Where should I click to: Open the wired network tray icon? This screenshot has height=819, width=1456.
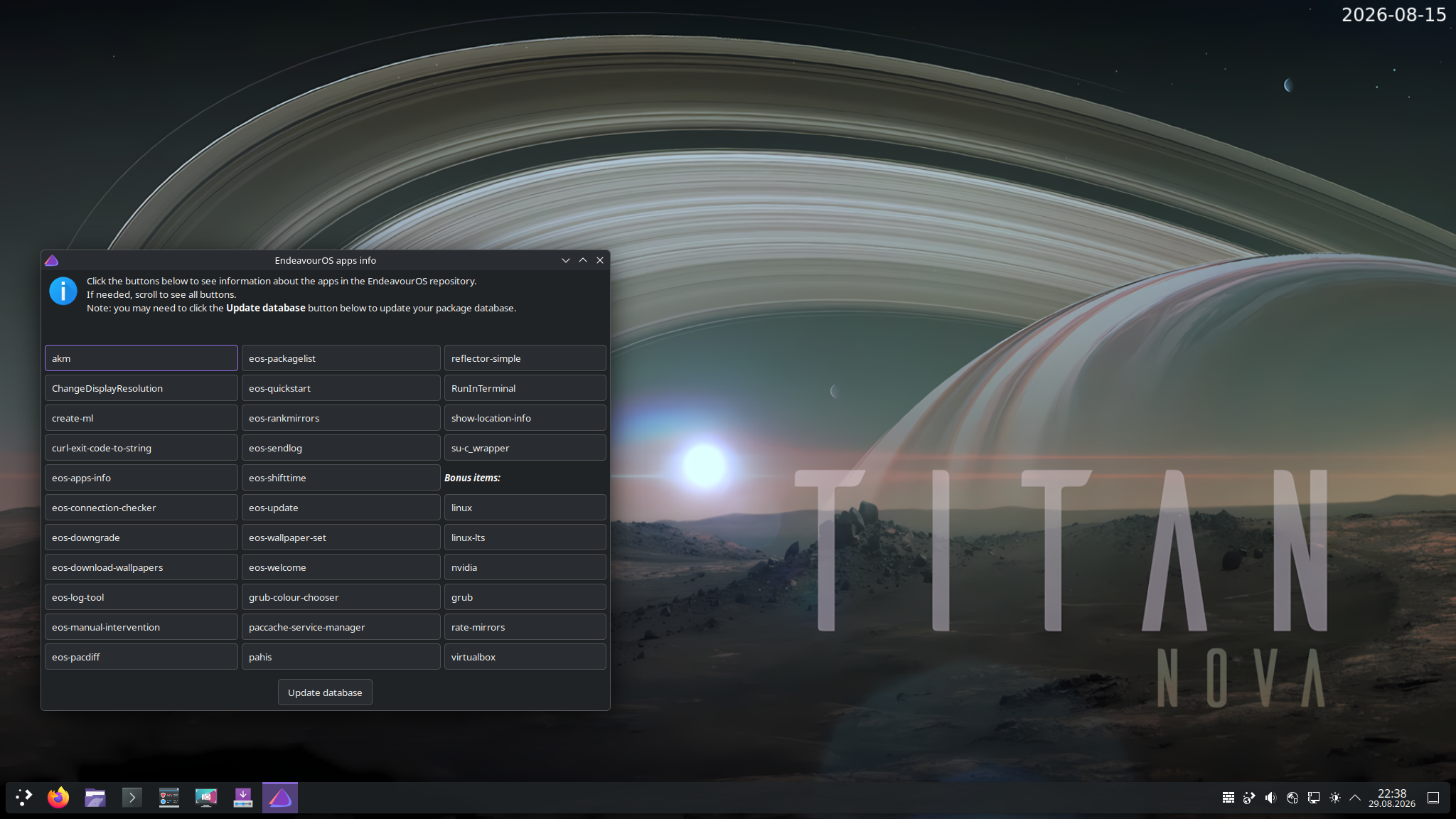pos(1314,798)
